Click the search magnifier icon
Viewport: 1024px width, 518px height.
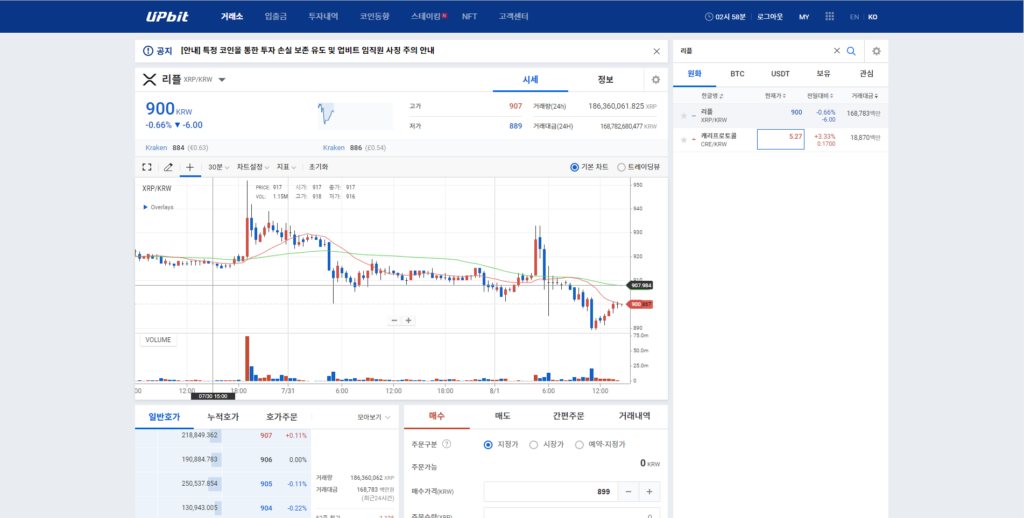point(851,51)
